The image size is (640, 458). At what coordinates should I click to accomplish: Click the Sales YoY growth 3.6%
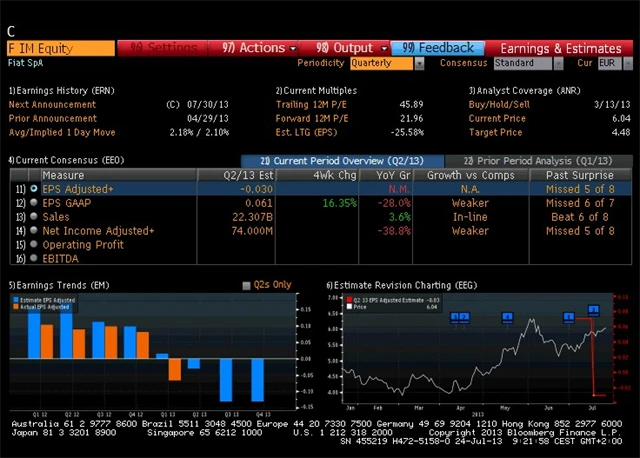[x=400, y=217]
